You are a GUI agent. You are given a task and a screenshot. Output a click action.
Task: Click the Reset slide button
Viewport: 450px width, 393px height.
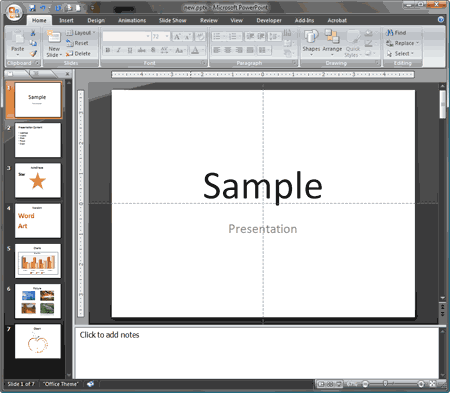[77, 43]
